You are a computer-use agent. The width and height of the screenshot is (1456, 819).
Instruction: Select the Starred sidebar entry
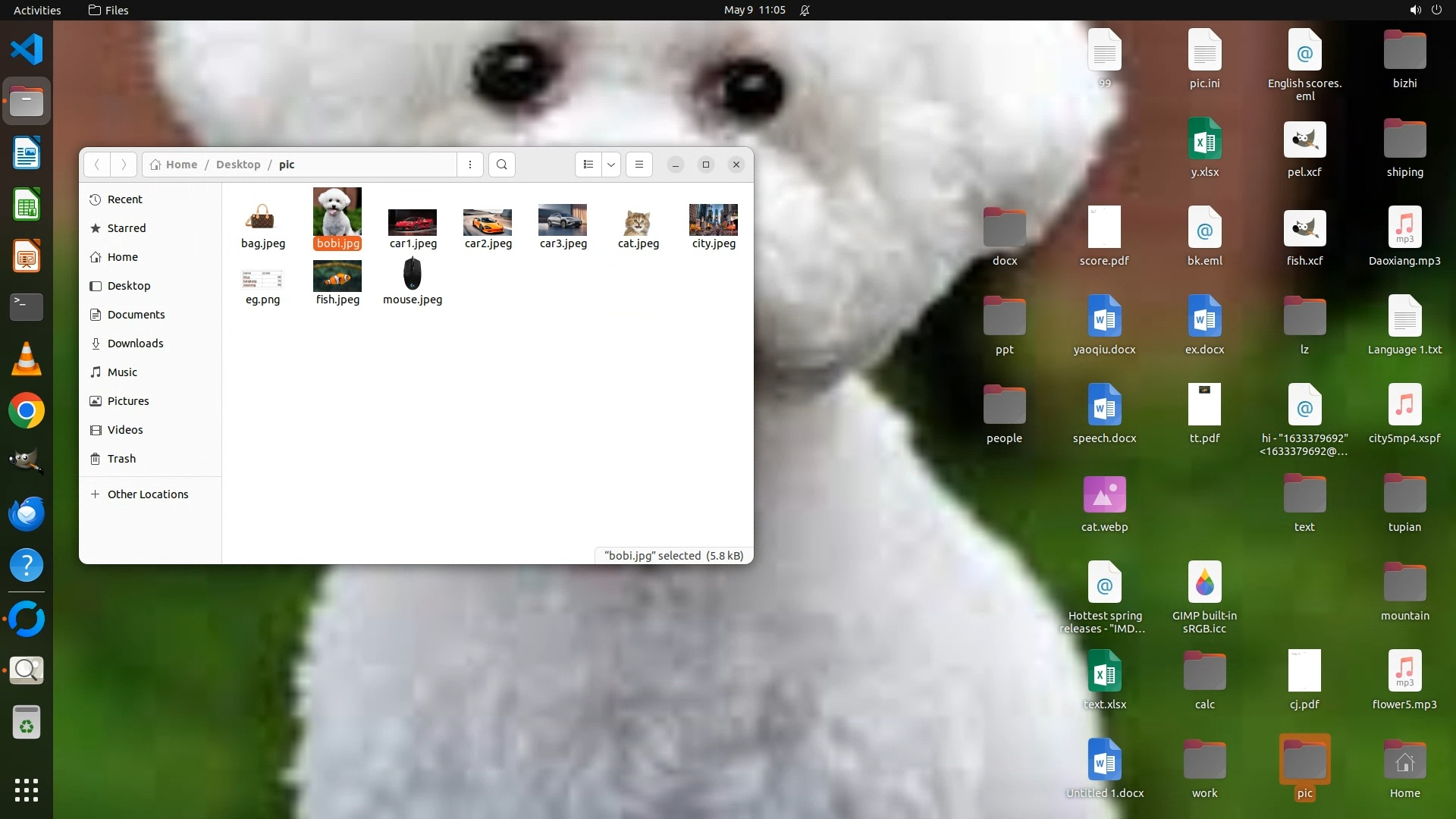tap(126, 228)
